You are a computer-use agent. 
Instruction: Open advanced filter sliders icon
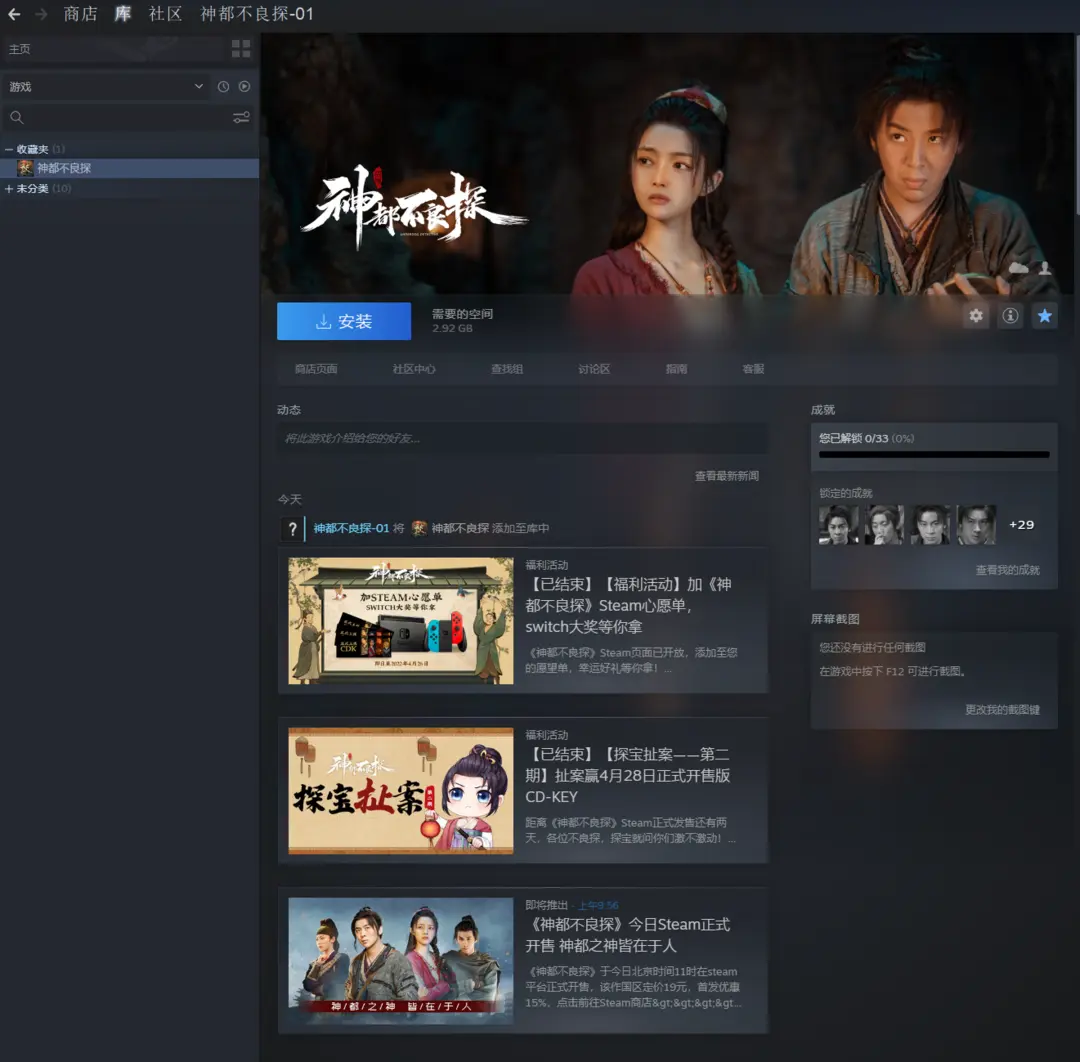coord(241,118)
